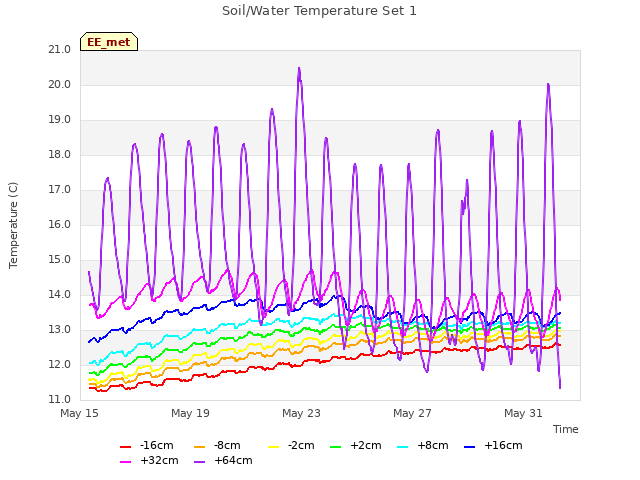Click the 15.0 y-axis tick label
Viewport: 640px width, 480px height.
point(60,260)
